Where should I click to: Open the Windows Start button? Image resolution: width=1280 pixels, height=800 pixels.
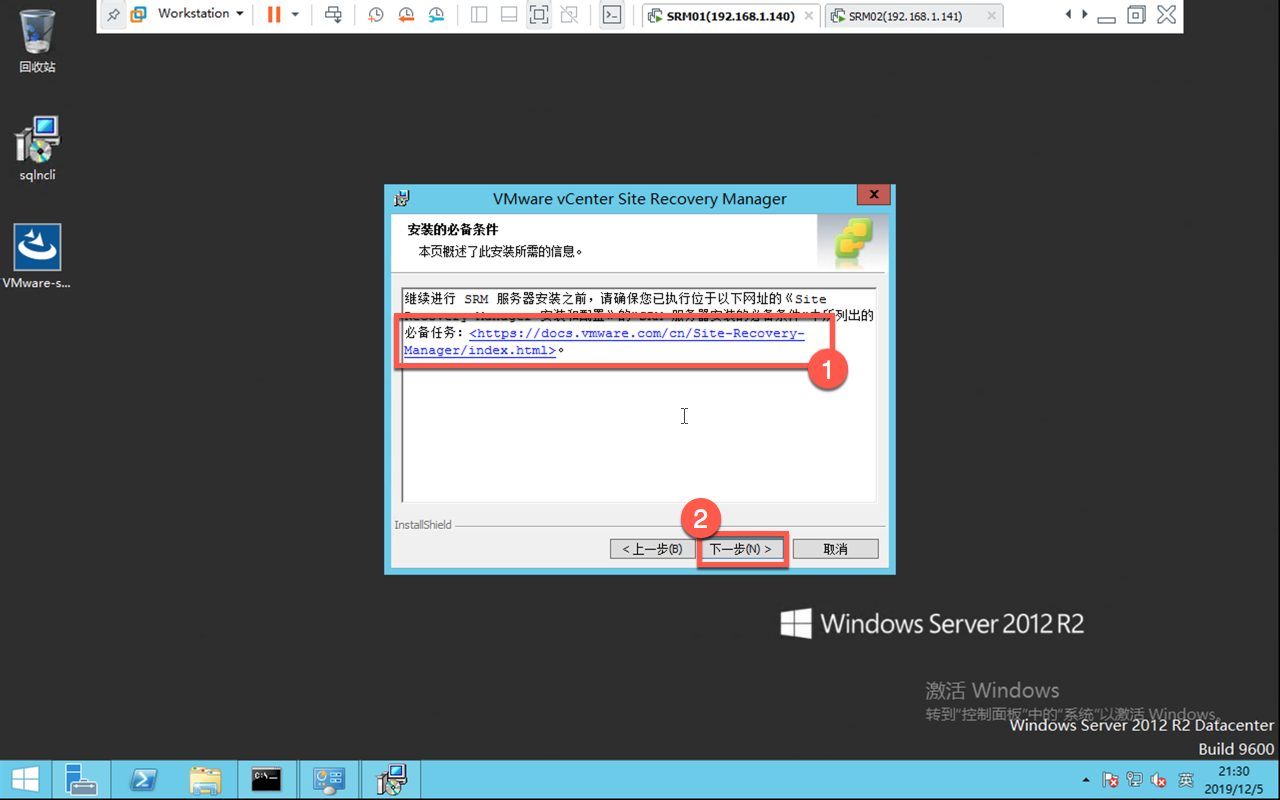(25, 779)
